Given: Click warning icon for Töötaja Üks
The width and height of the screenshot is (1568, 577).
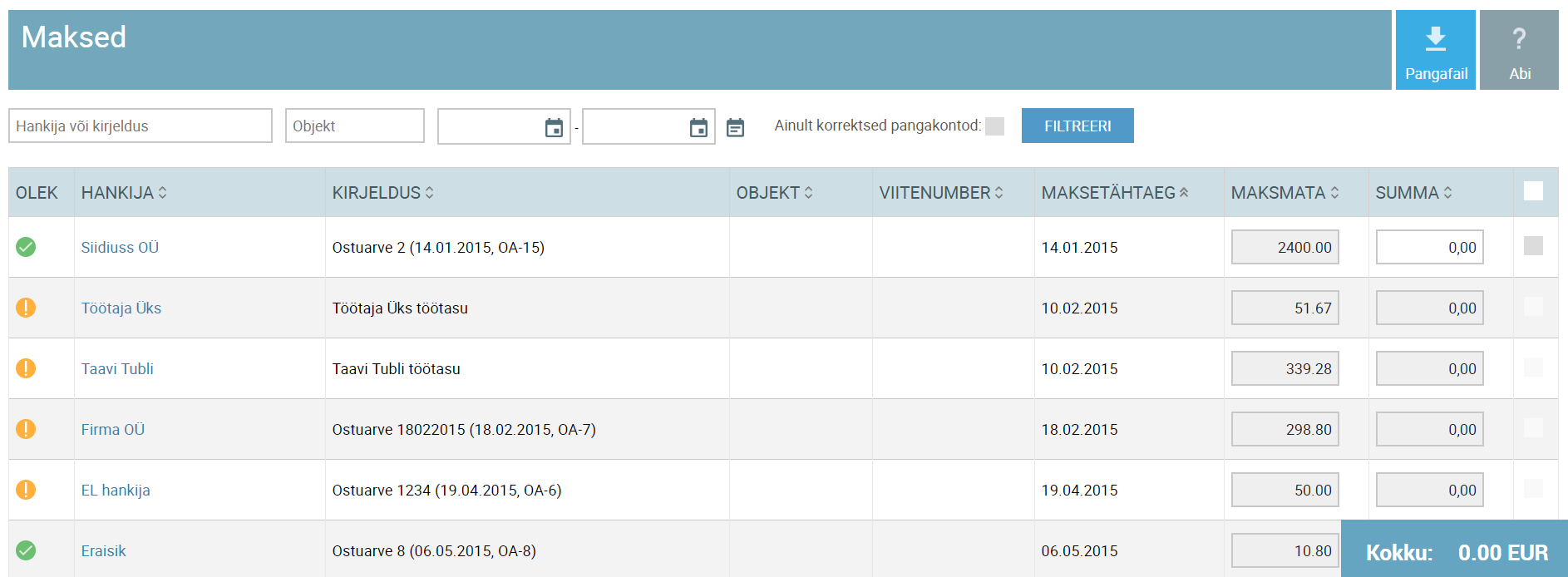Looking at the screenshot, I should (26, 308).
